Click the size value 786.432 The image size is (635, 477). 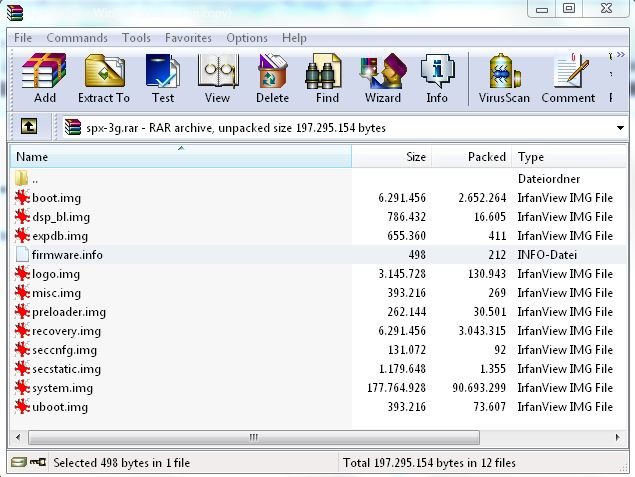coord(406,217)
